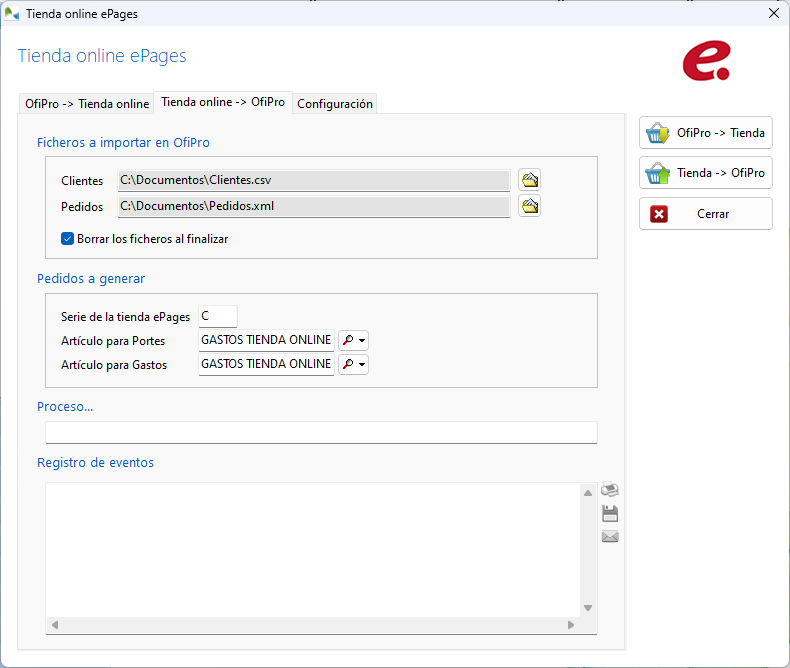The width and height of the screenshot is (790, 668).
Task: Click the save event log floppy icon
Action: (610, 514)
